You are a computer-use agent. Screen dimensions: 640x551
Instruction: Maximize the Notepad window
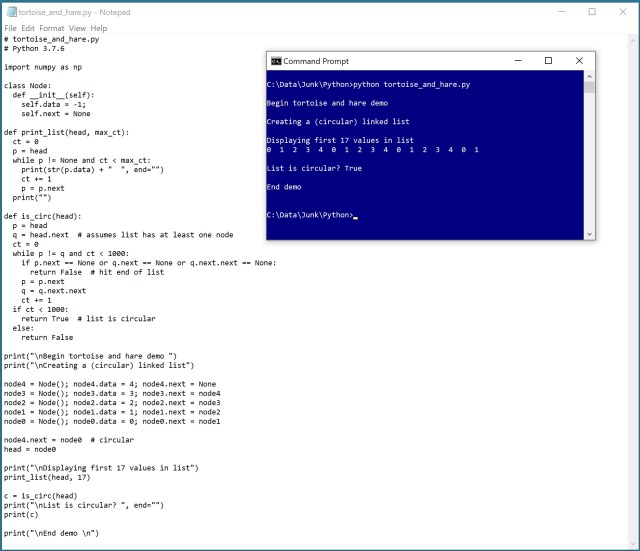pyautogui.click(x=592, y=11)
